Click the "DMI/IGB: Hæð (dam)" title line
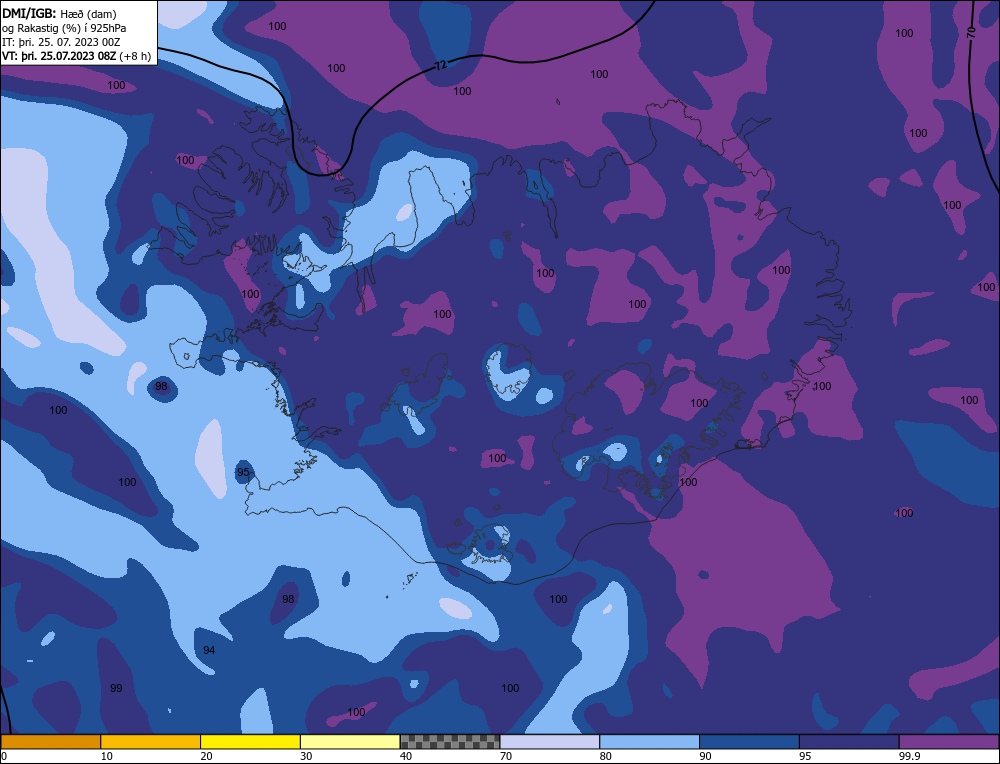 coord(59,14)
